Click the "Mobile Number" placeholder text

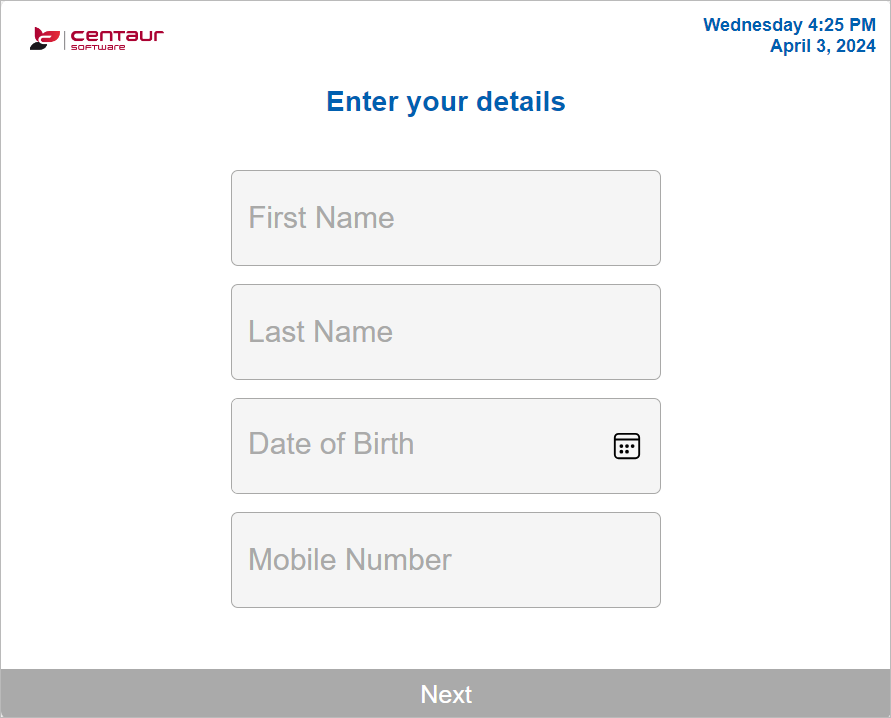click(350, 560)
